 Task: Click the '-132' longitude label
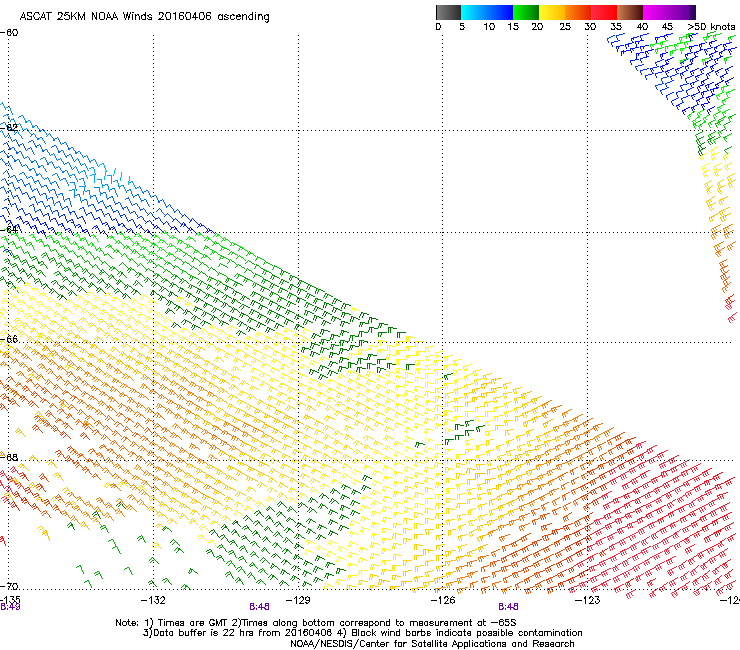153,600
